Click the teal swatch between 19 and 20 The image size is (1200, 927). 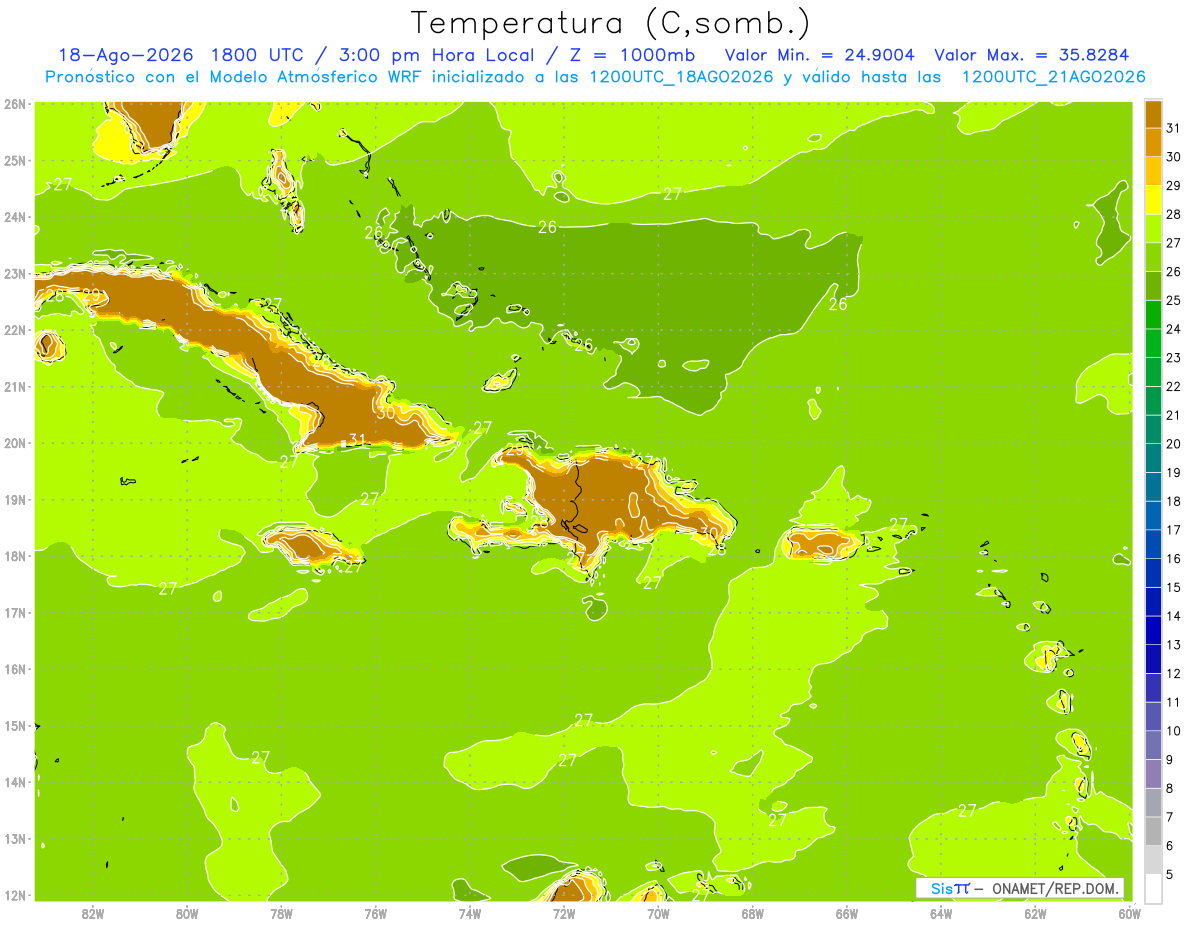[1153, 458]
